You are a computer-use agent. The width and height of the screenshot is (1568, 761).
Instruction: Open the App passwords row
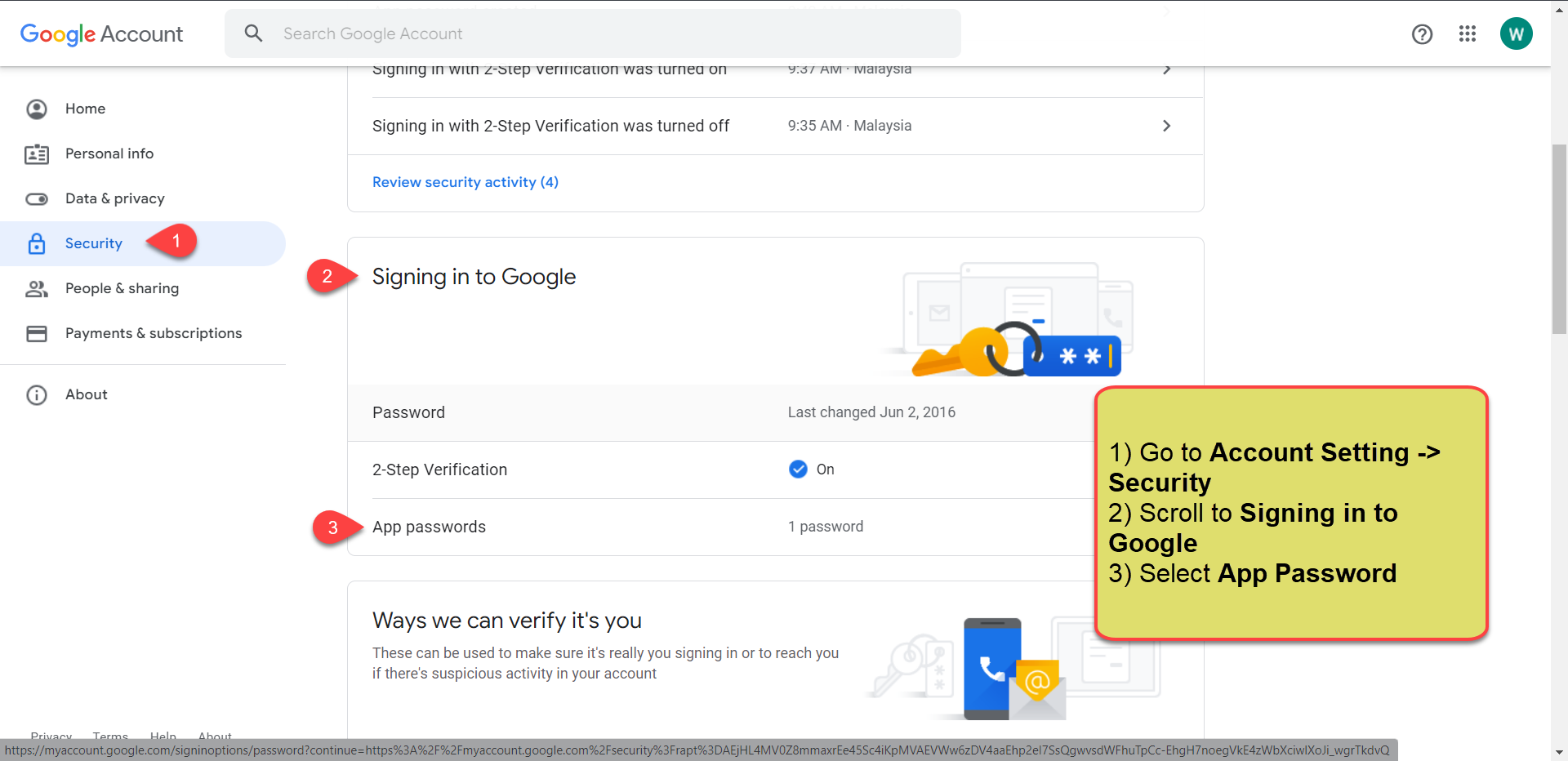(x=721, y=527)
